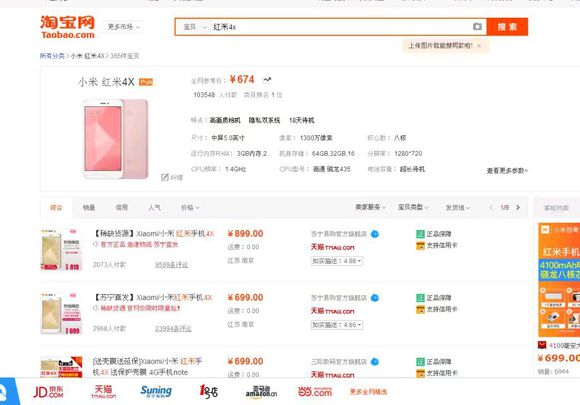580x405 pixels.
Task: Click the Tmall logo in 【苏宁直发】 row
Action: tap(333, 311)
